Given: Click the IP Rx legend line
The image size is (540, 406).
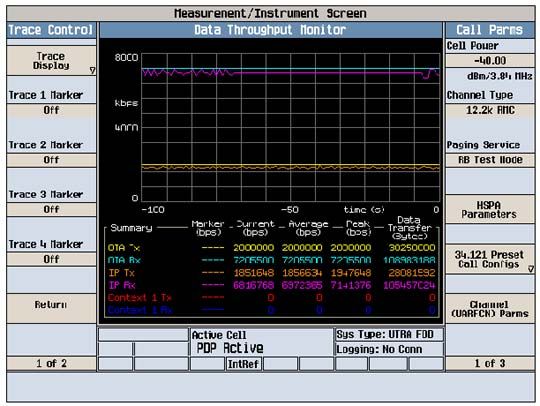Looking at the screenshot, I should tap(213, 285).
